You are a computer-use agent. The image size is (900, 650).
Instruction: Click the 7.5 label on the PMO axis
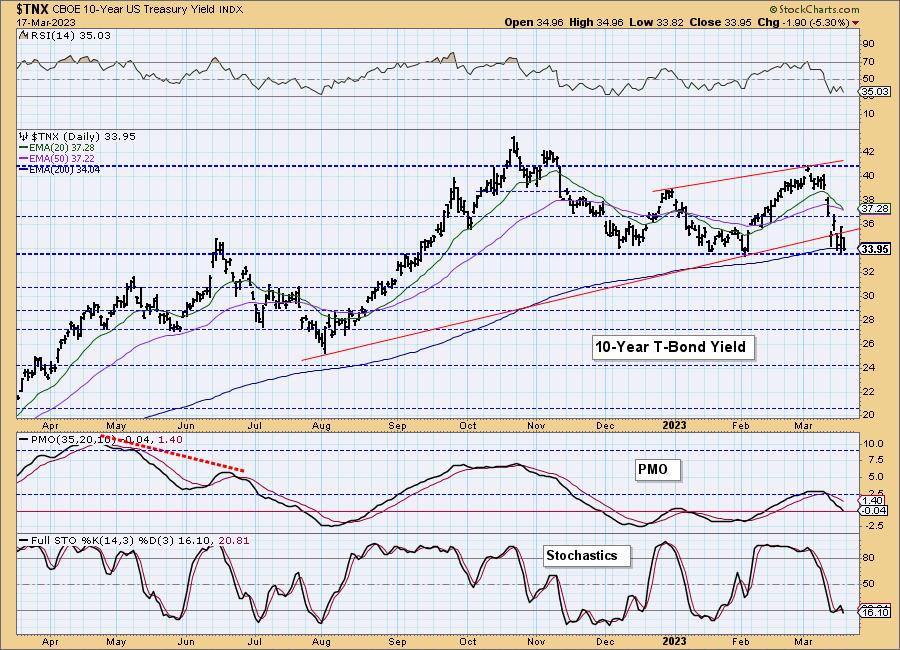[x=871, y=460]
